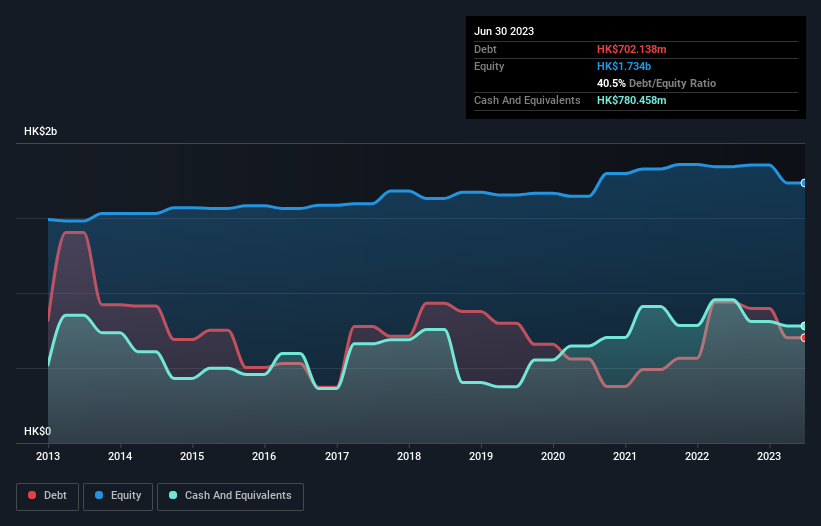The width and height of the screenshot is (821, 526).
Task: Click the 2020 x-axis label
Action: 553,456
